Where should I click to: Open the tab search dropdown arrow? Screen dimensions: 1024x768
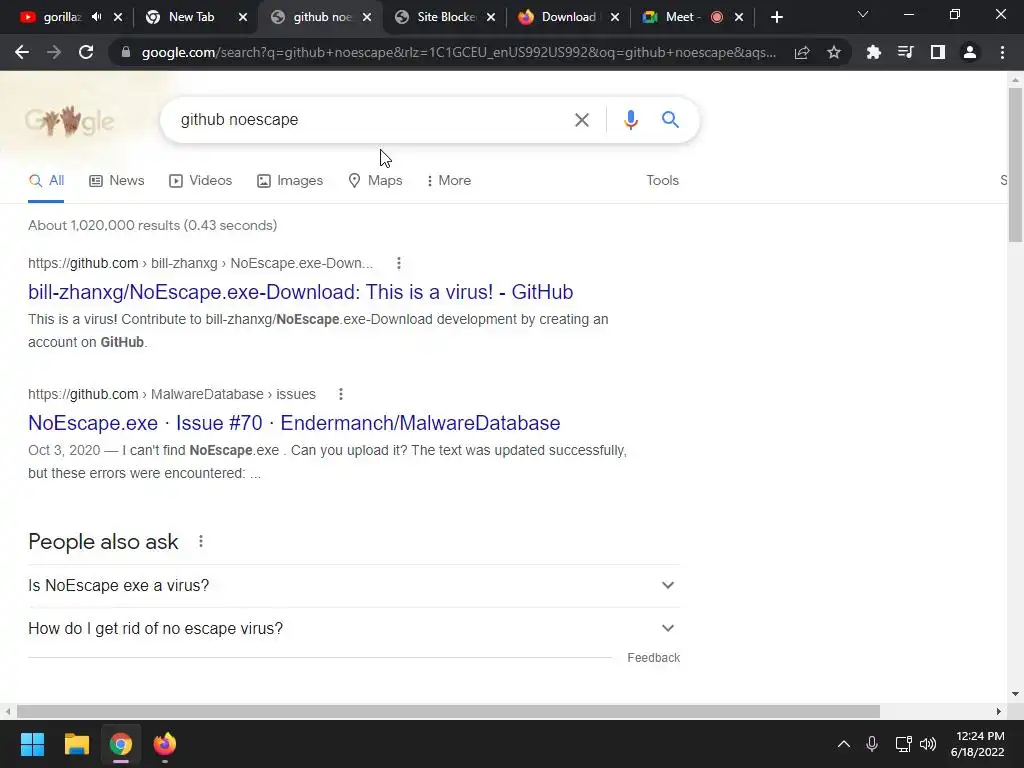863,14
